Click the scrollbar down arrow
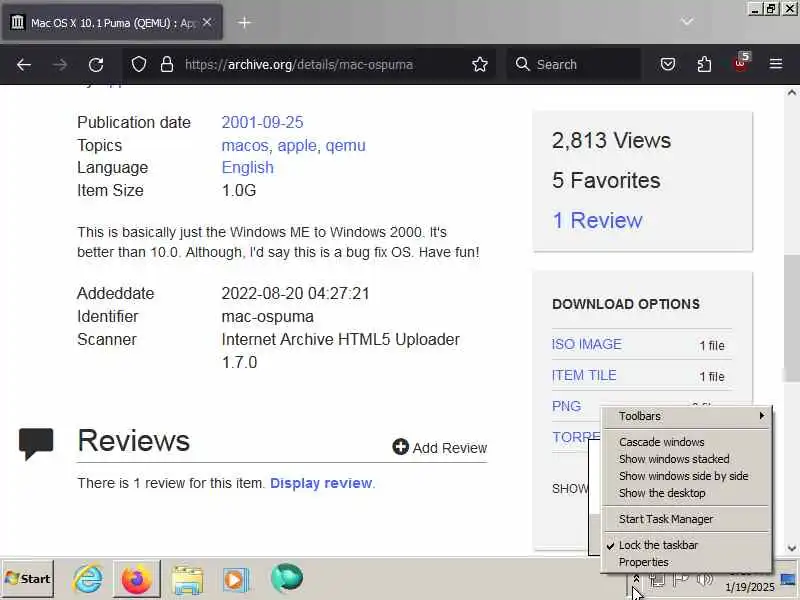 click(x=791, y=548)
